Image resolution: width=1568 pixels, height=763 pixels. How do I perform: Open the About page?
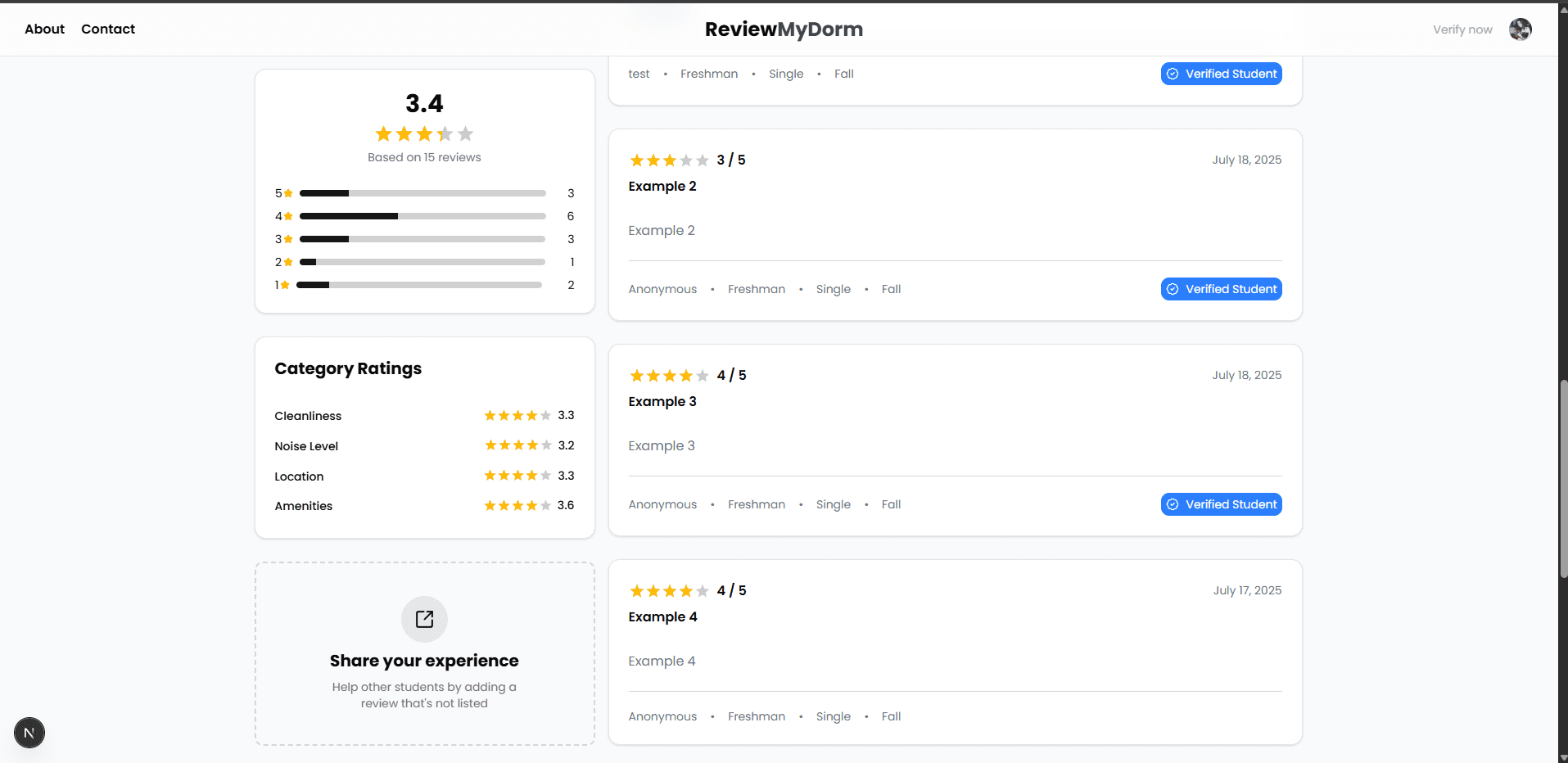[x=44, y=29]
